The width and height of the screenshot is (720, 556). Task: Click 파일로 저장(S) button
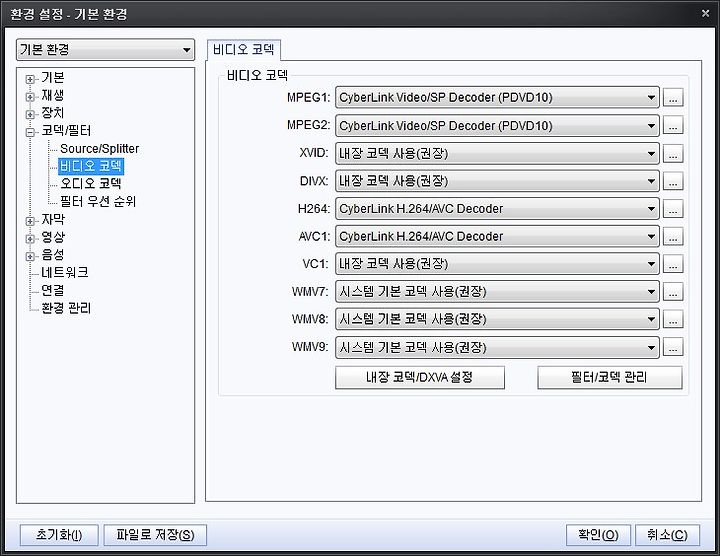pos(155,535)
